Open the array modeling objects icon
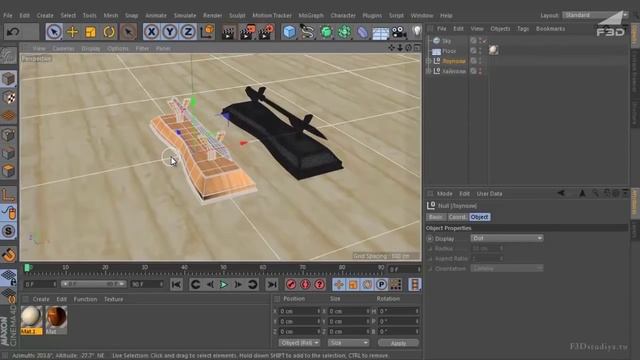640x360 pixels. point(344,32)
